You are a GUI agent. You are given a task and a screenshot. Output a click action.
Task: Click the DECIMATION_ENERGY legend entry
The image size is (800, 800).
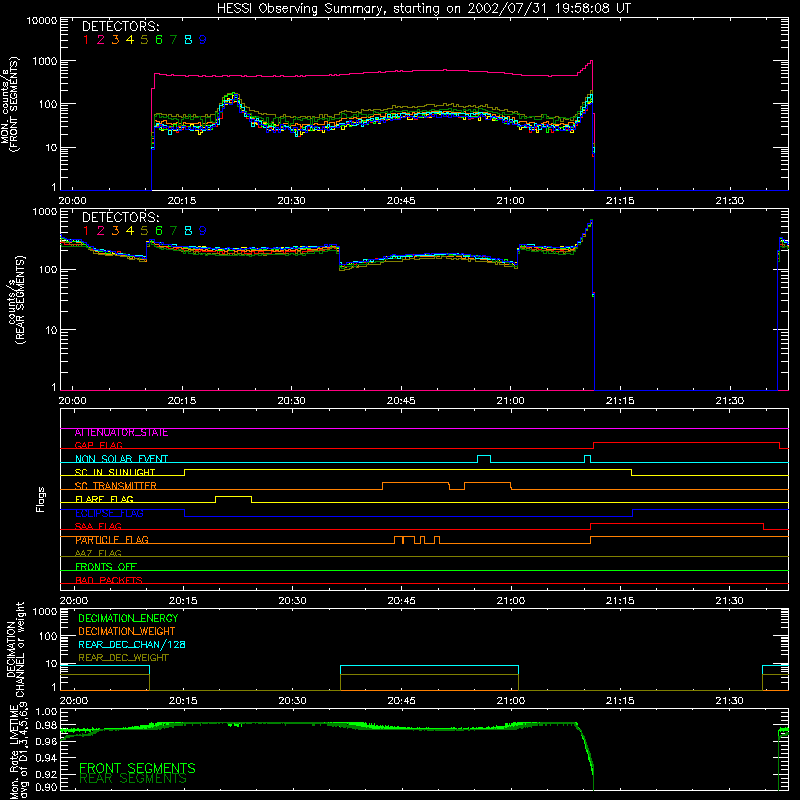(x=128, y=618)
